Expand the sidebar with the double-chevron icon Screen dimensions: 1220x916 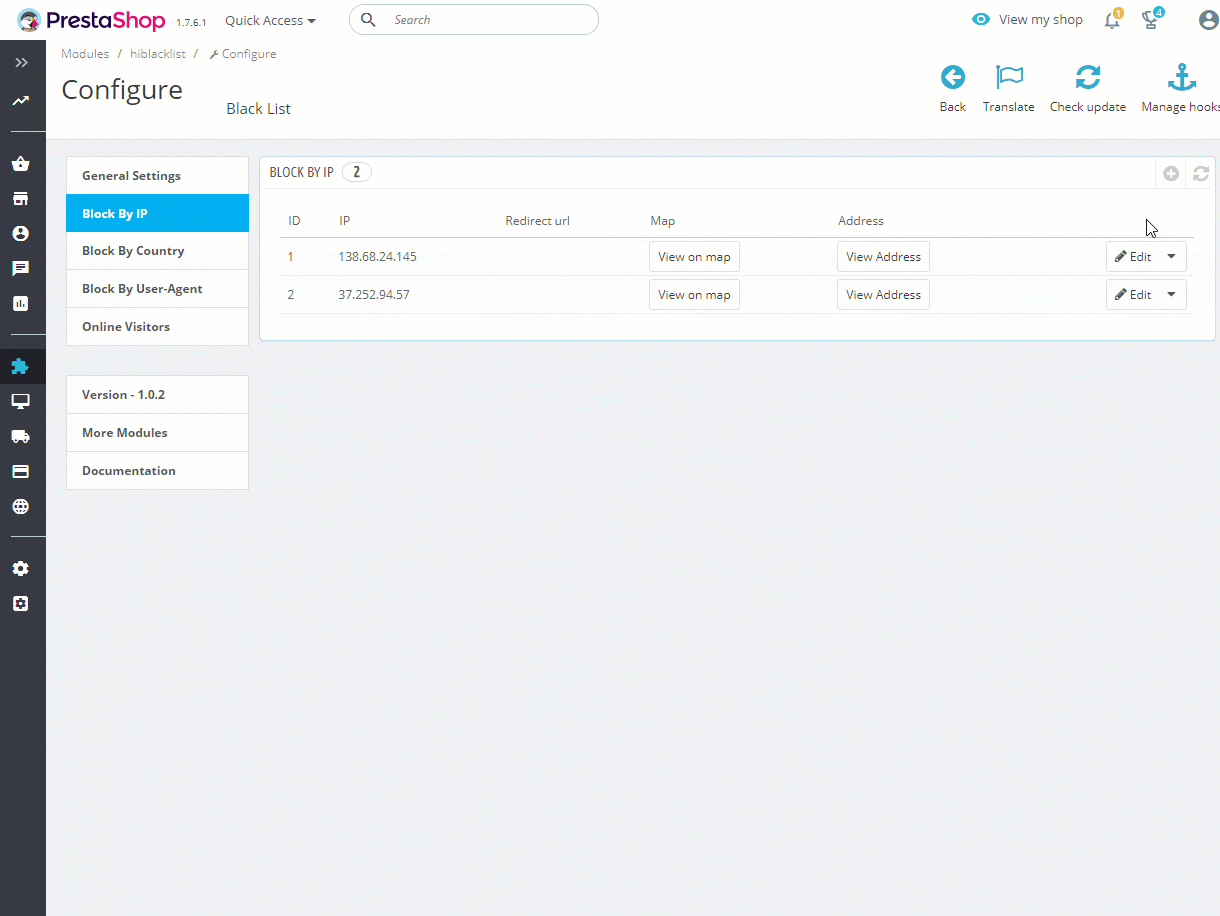coord(21,62)
